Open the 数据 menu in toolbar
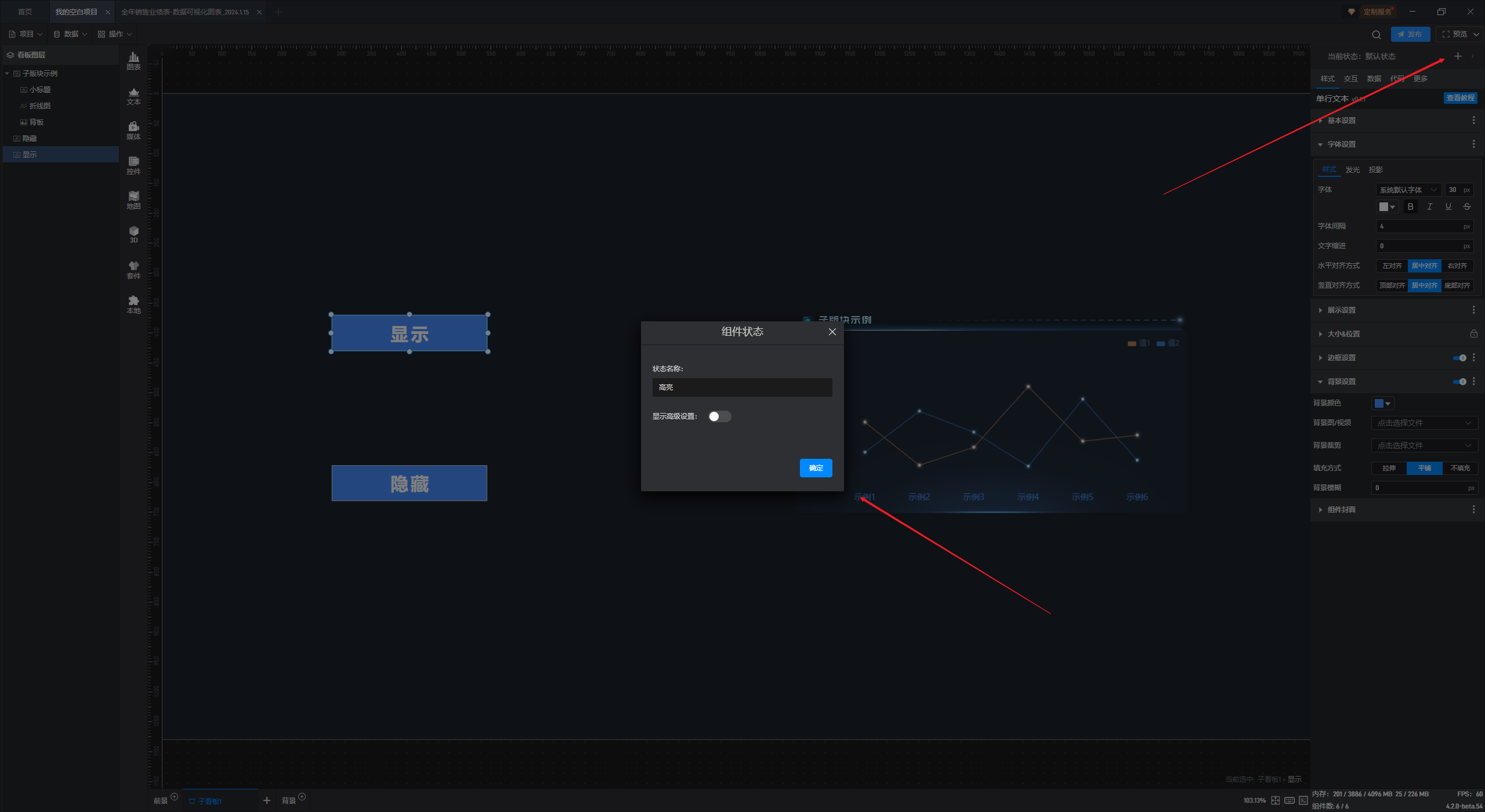This screenshot has width=1485, height=812. (x=70, y=34)
